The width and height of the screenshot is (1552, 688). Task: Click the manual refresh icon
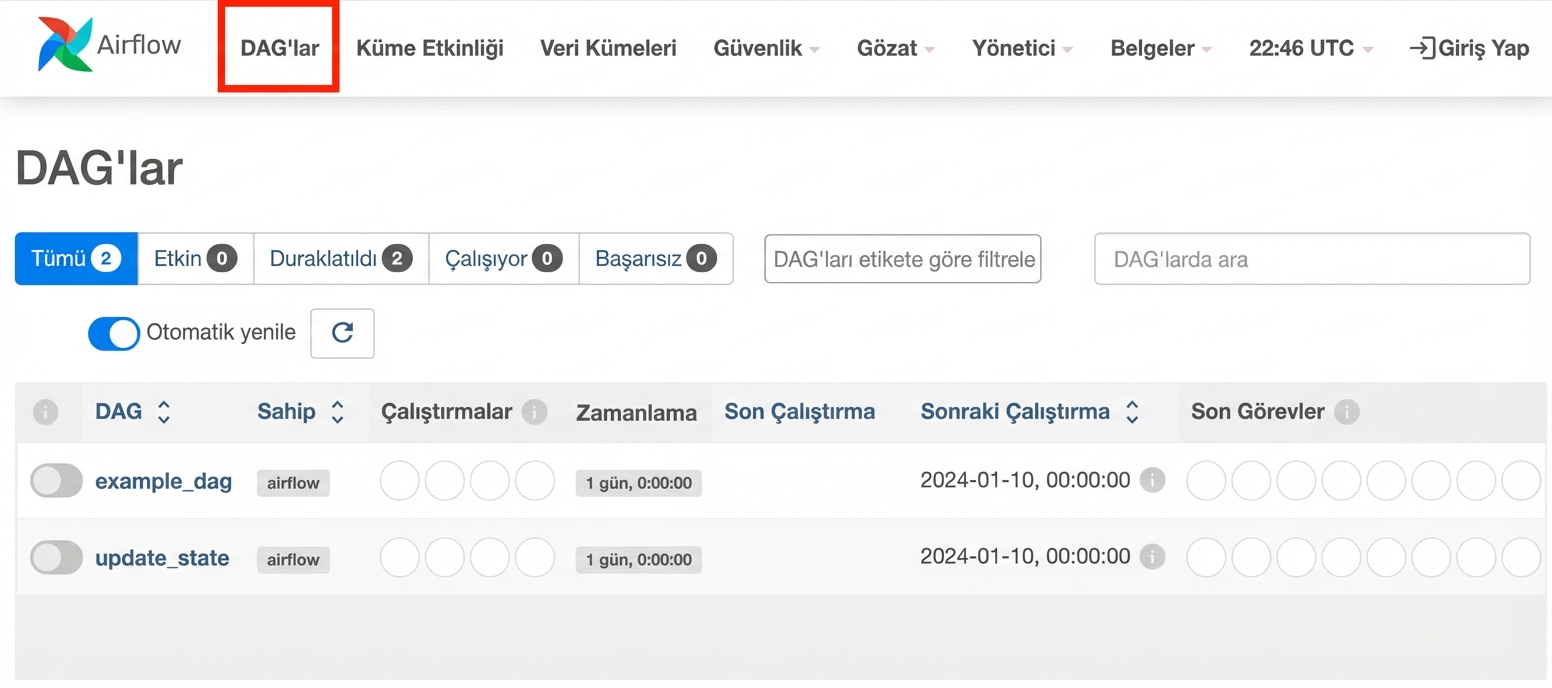342,333
